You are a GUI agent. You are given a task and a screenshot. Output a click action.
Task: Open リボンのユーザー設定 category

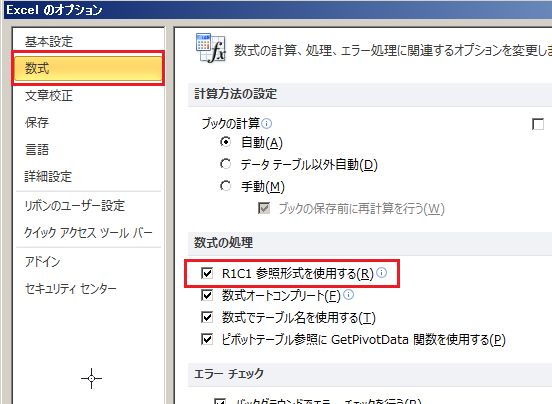[74, 206]
